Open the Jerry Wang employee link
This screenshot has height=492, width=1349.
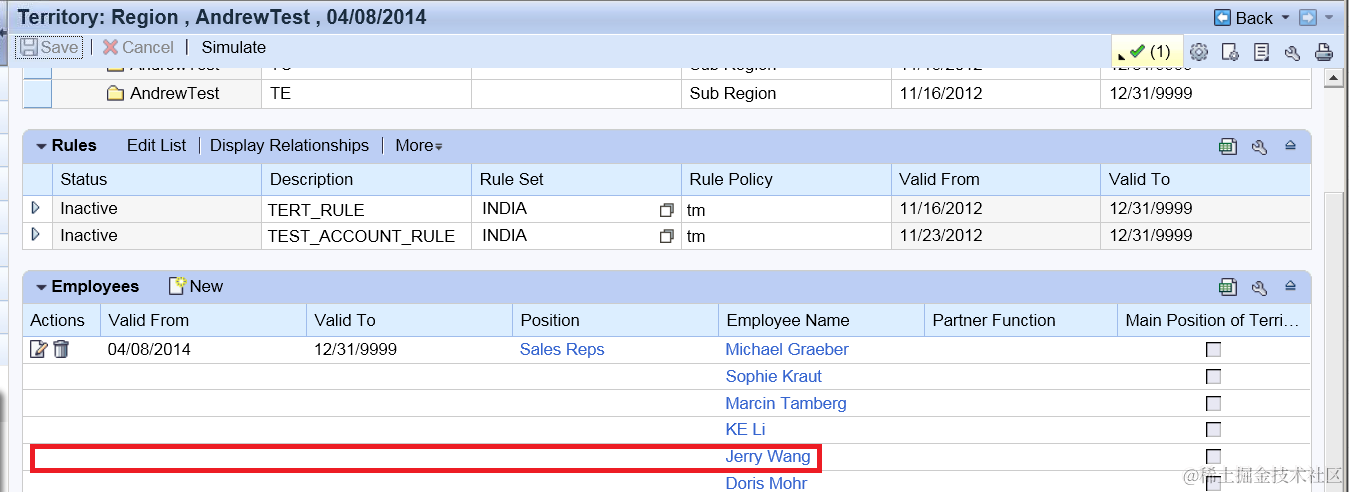[768, 456]
